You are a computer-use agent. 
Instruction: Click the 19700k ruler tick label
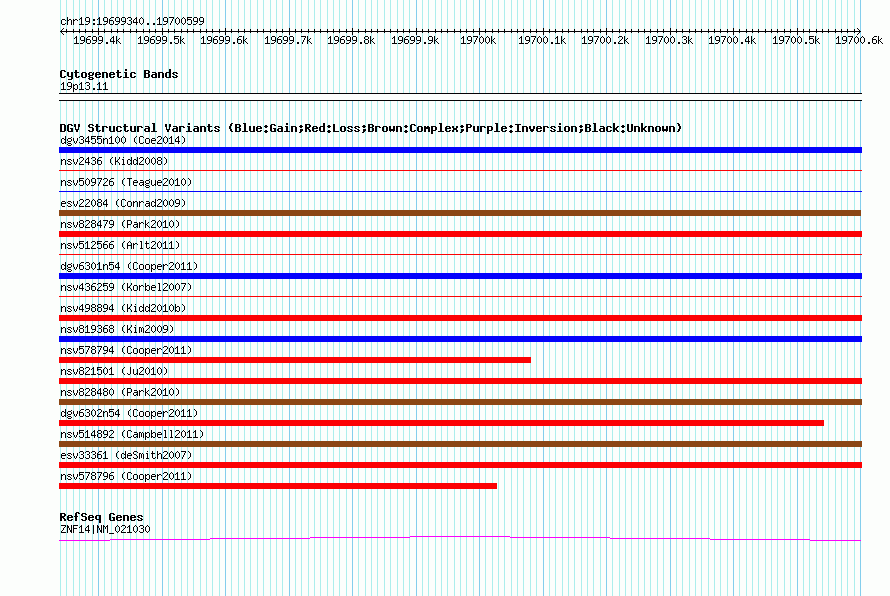point(478,40)
